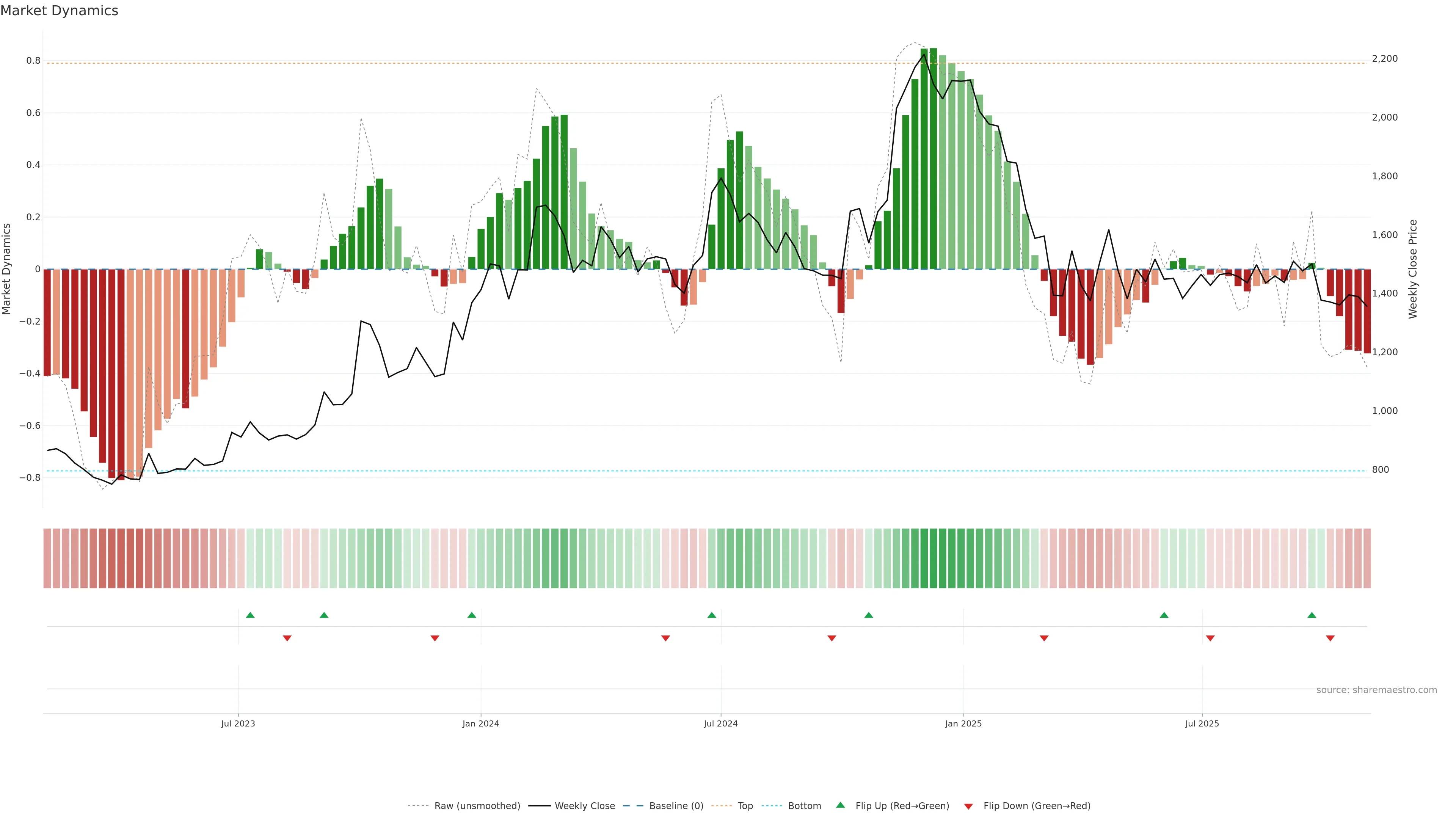Click green flip-up marker just before Jan 2024
Screen dimensions: 1456x819
click(x=472, y=615)
